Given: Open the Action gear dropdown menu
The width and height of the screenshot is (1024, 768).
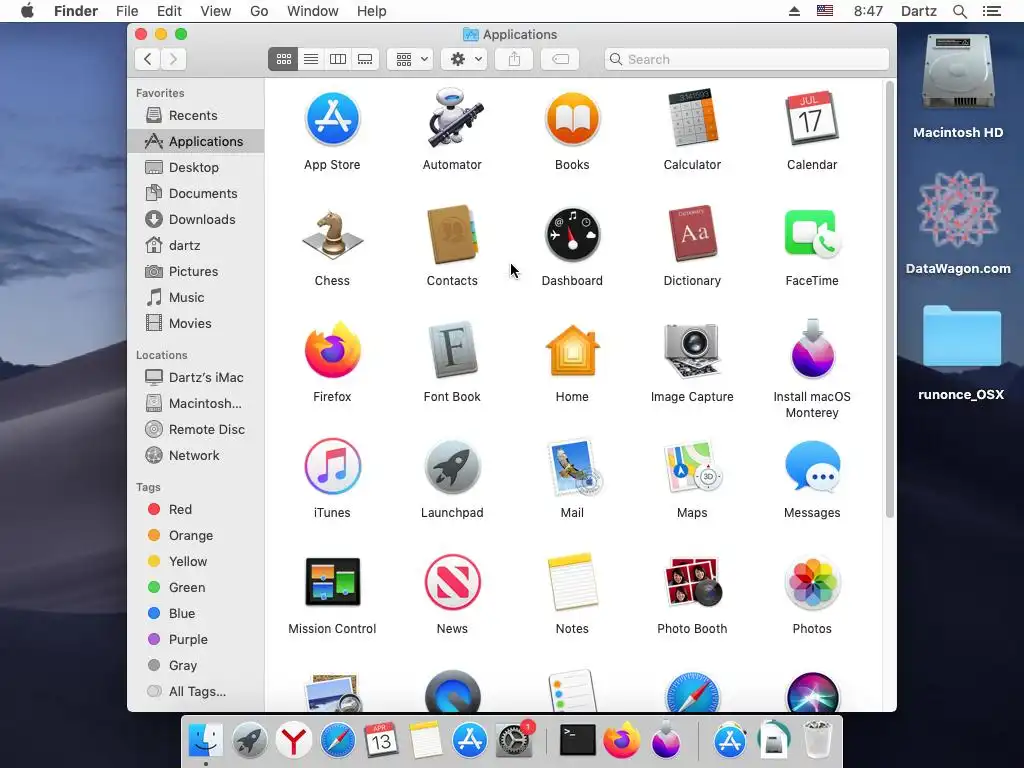Looking at the screenshot, I should click(x=464, y=59).
